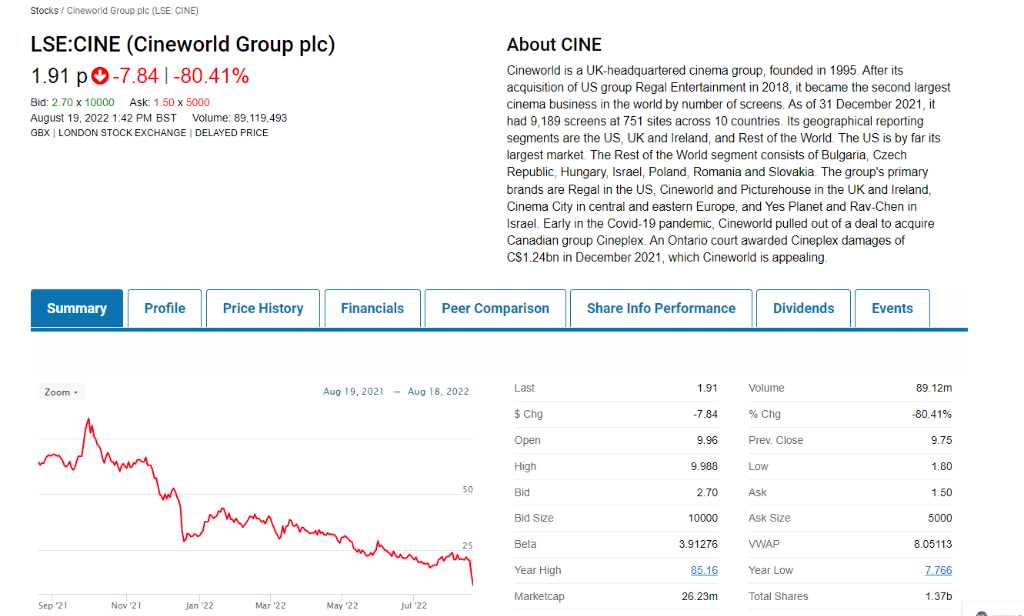Viewport: 1024px width, 616px height.
Task: Select the Financials tab
Action: point(372,308)
